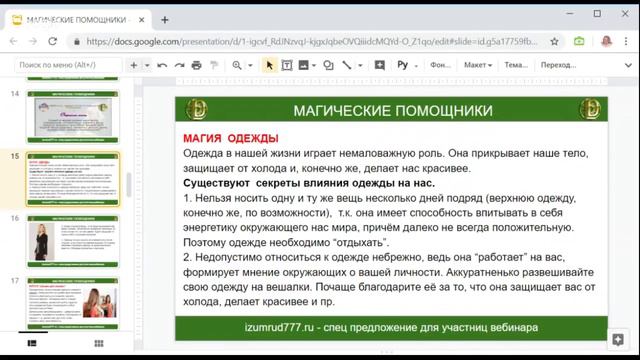Viewport: 640px width, 360px height.
Task: Open the Ру input tools button
Action: click(x=402, y=65)
